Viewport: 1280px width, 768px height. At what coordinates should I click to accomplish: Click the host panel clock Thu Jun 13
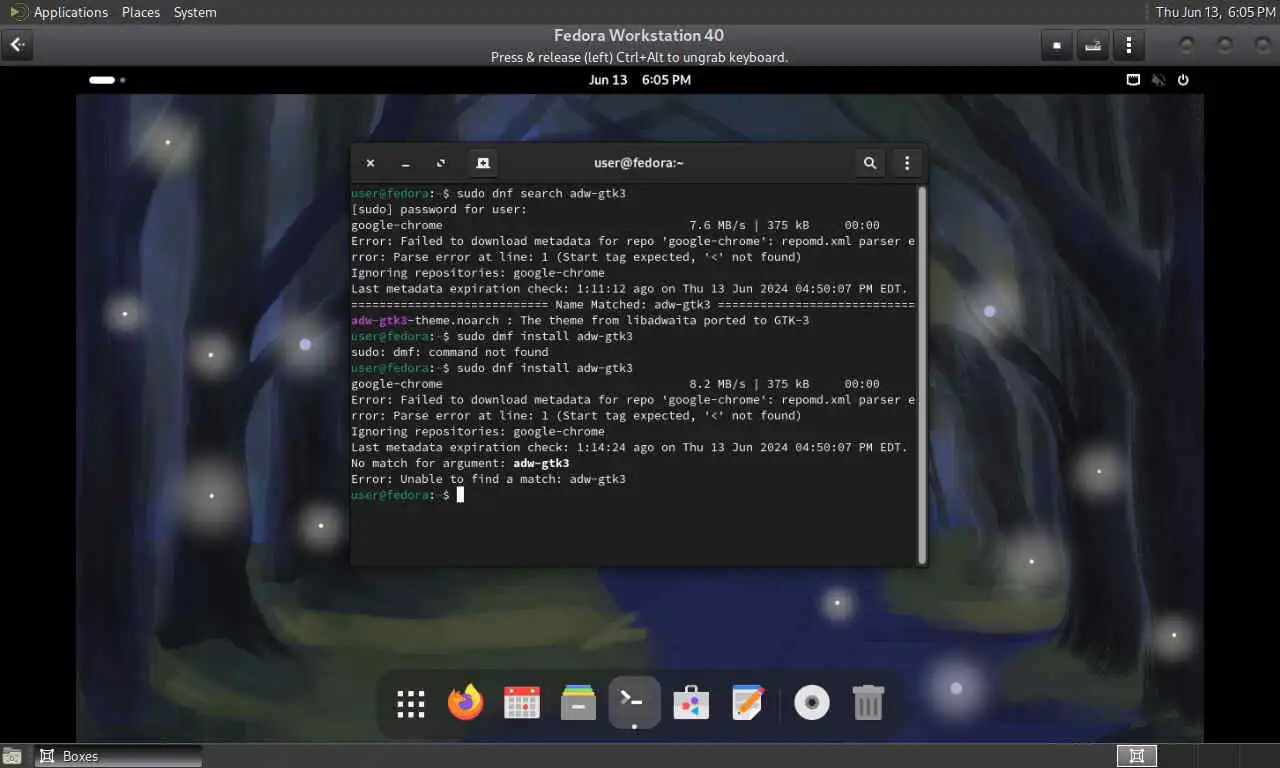tap(1215, 12)
